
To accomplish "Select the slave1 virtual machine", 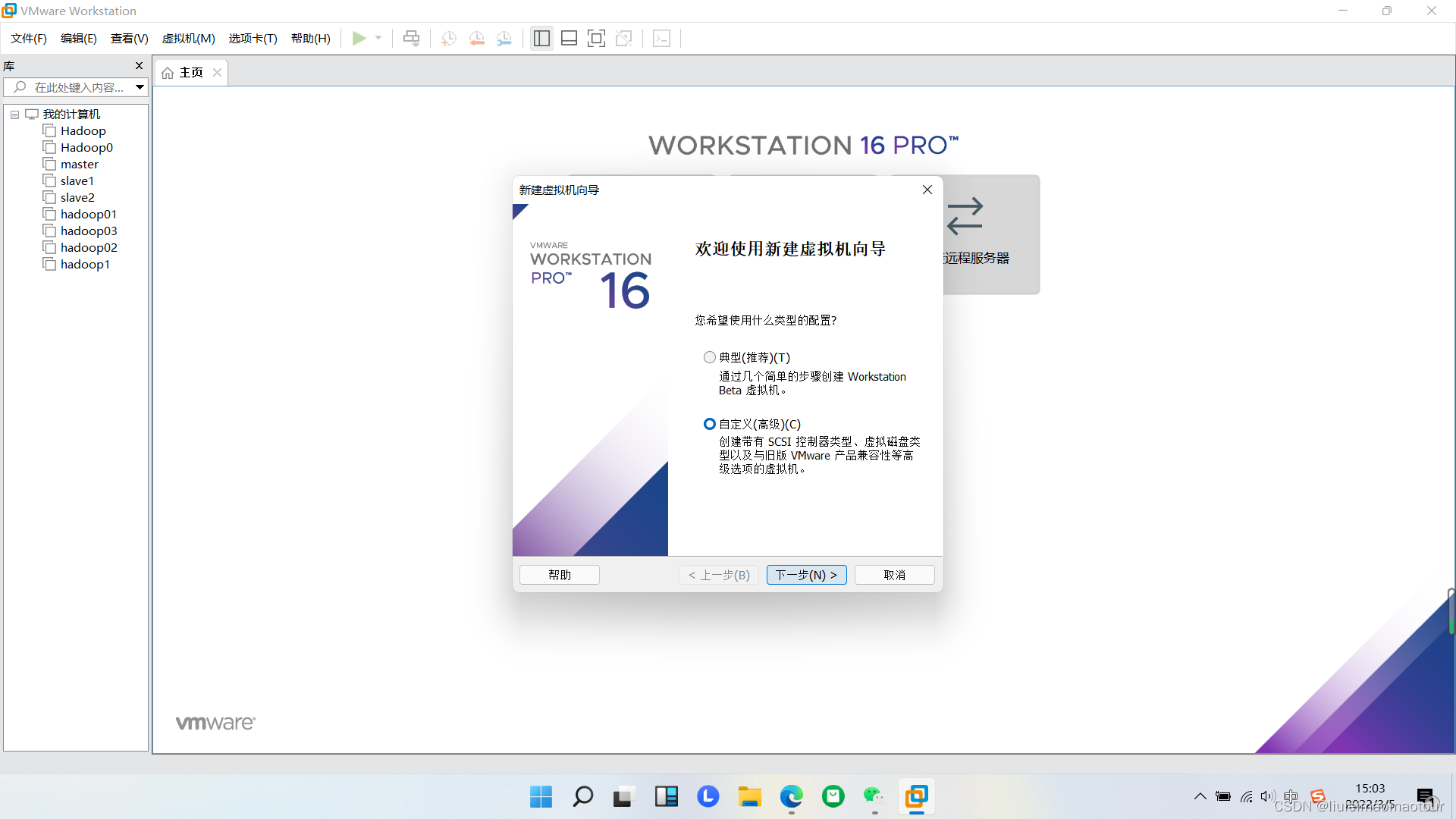I will click(77, 181).
